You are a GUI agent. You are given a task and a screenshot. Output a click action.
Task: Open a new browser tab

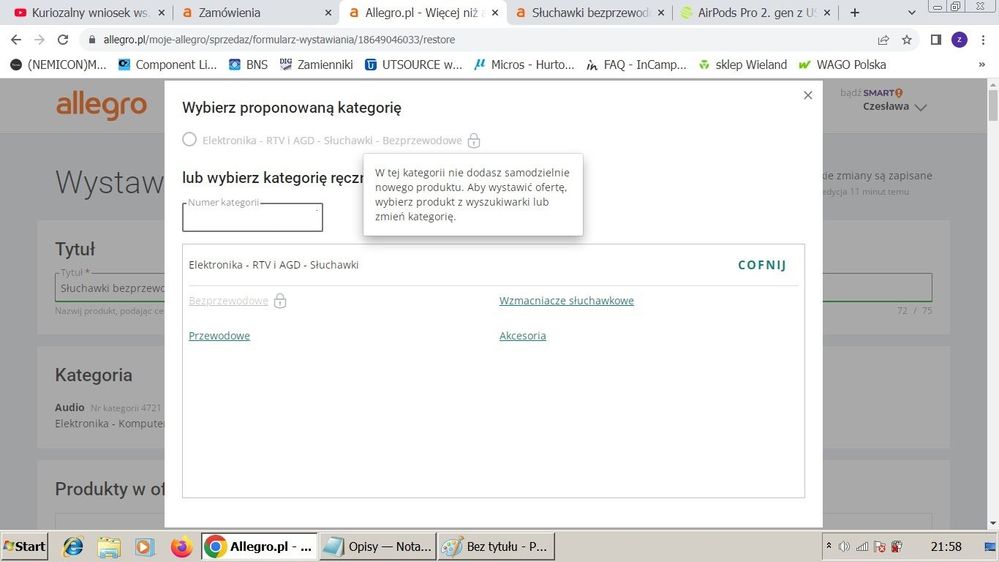point(854,13)
